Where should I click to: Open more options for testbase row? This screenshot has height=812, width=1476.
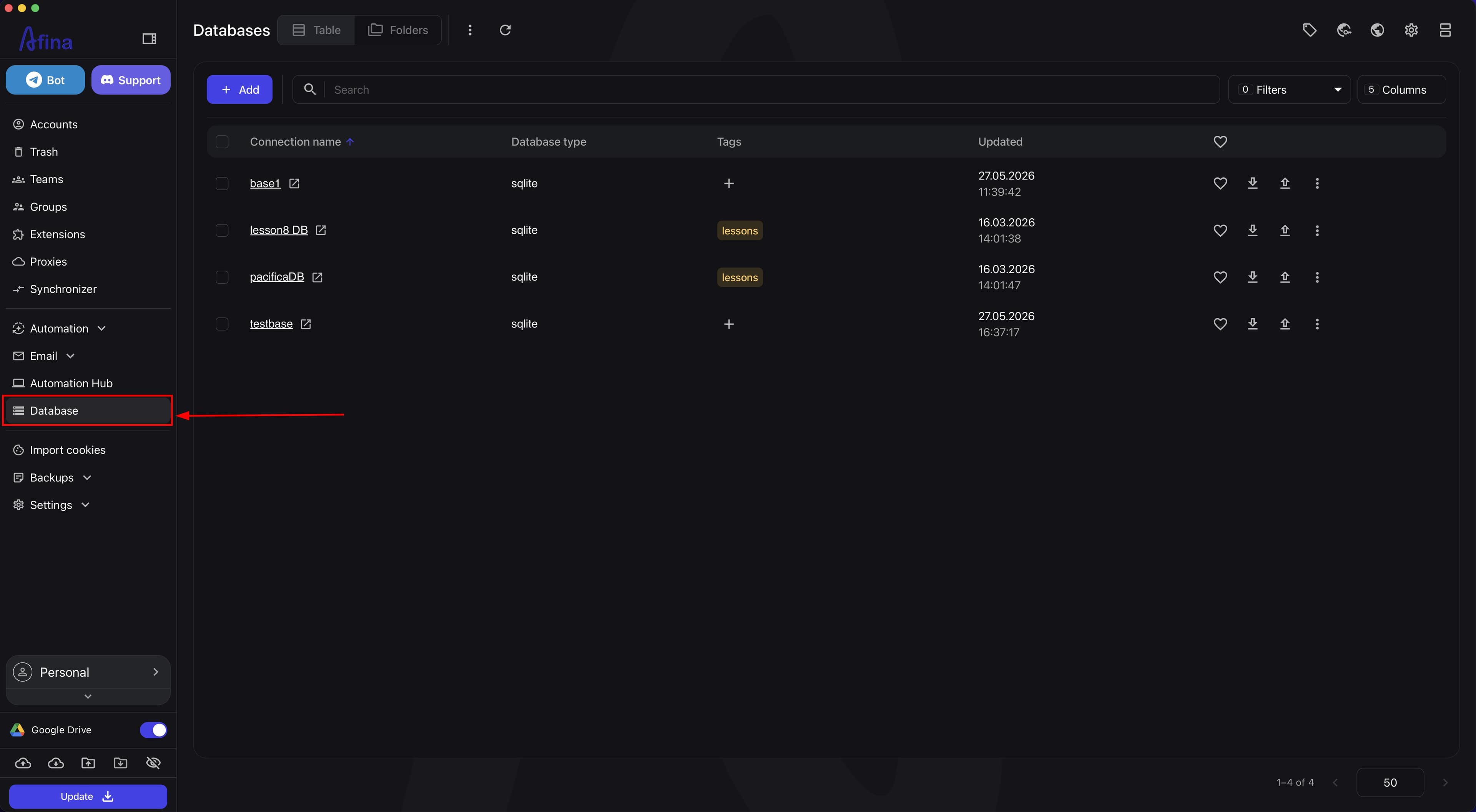pyautogui.click(x=1317, y=324)
